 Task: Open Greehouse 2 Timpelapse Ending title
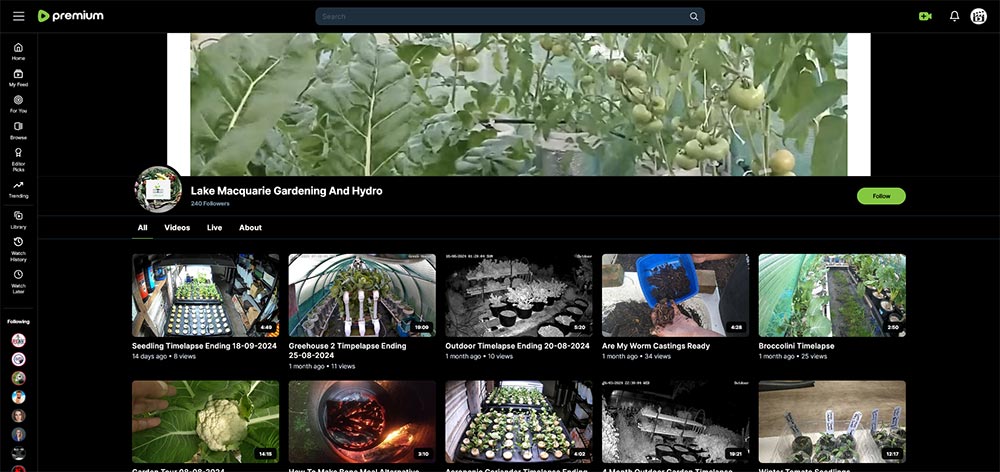point(347,350)
